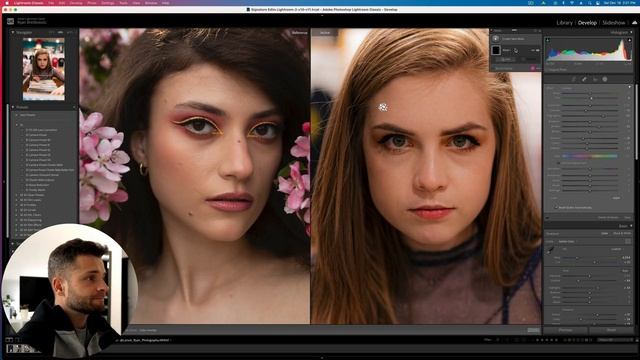Click Auto in the Tone section
The height and width of the screenshot is (360, 640).
click(x=625, y=271)
